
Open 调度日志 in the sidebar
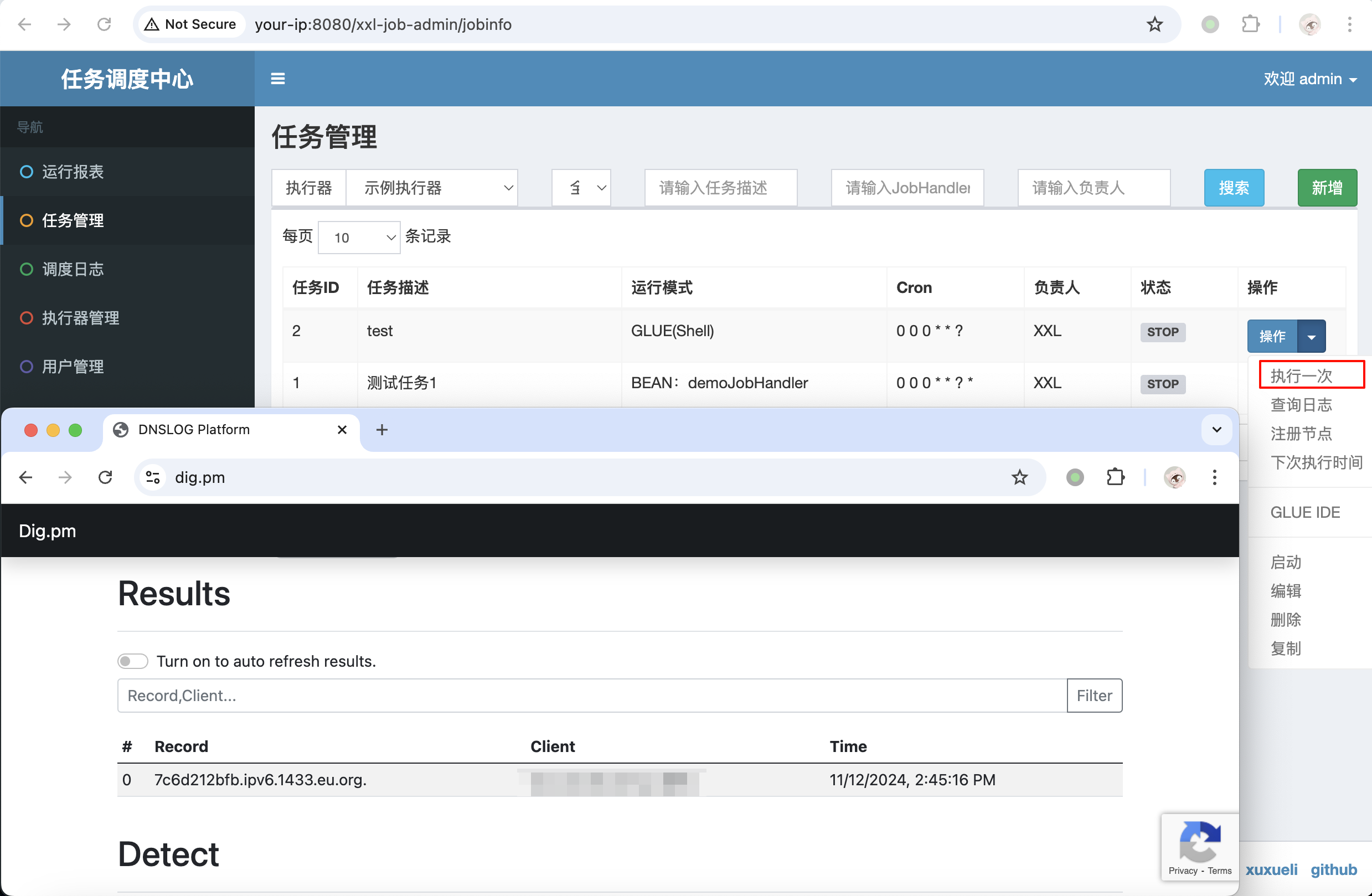click(73, 269)
